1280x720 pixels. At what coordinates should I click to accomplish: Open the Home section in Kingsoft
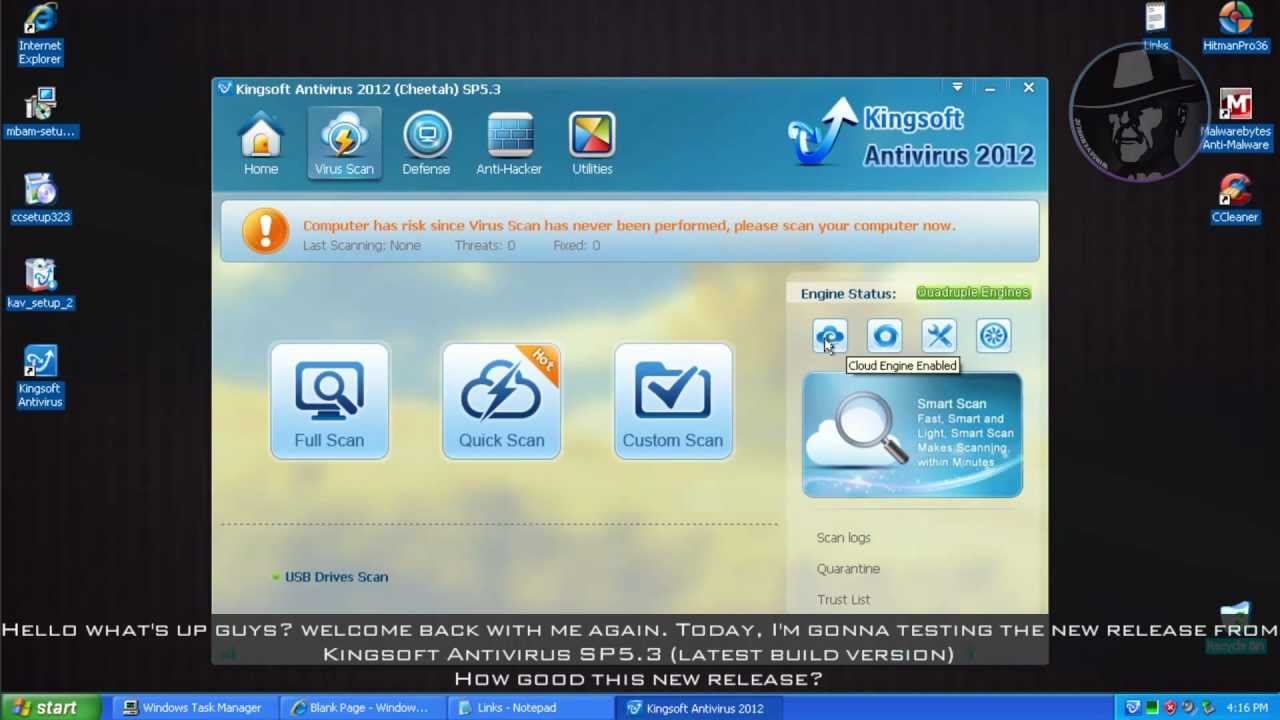click(261, 145)
